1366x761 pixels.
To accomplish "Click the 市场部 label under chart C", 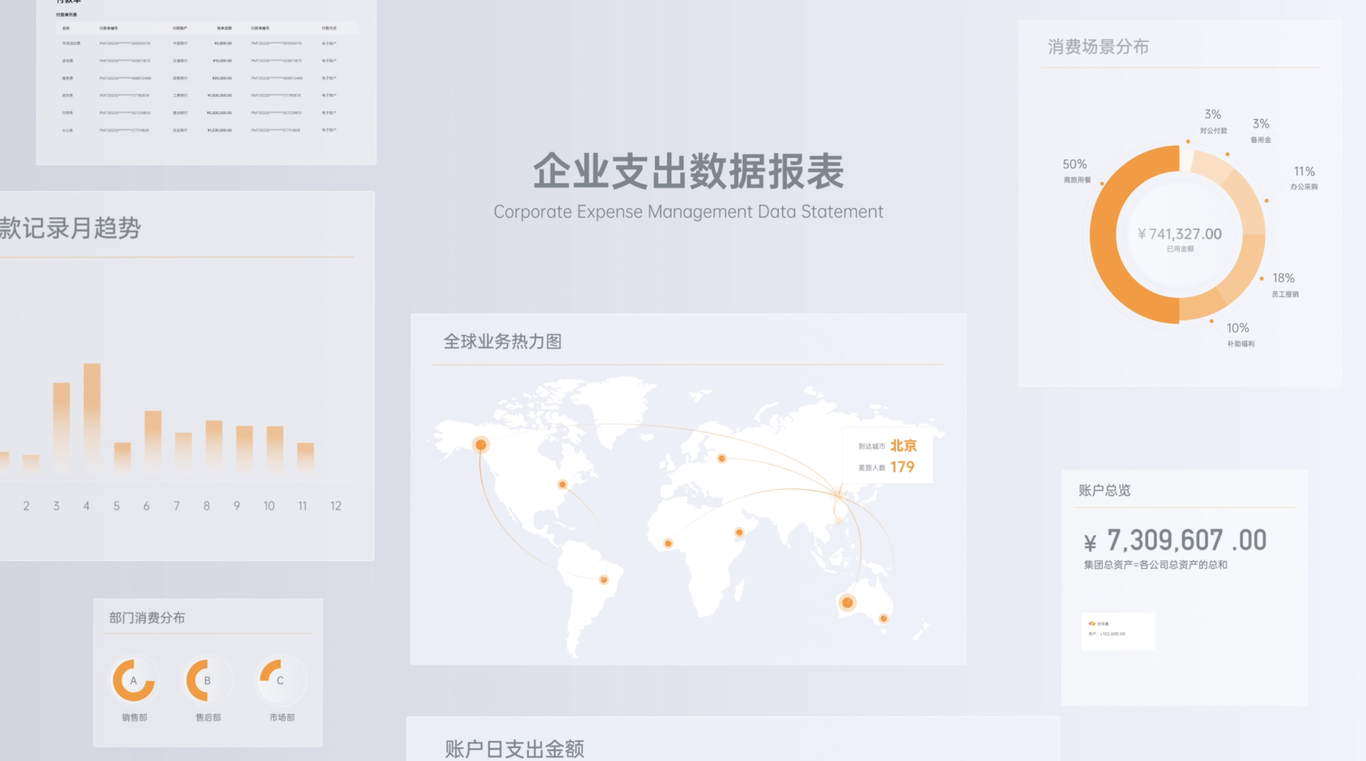I will point(282,717).
